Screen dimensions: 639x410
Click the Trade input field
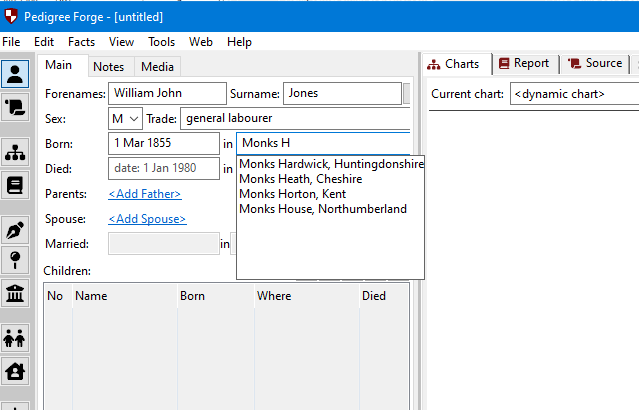pyautogui.click(x=295, y=119)
